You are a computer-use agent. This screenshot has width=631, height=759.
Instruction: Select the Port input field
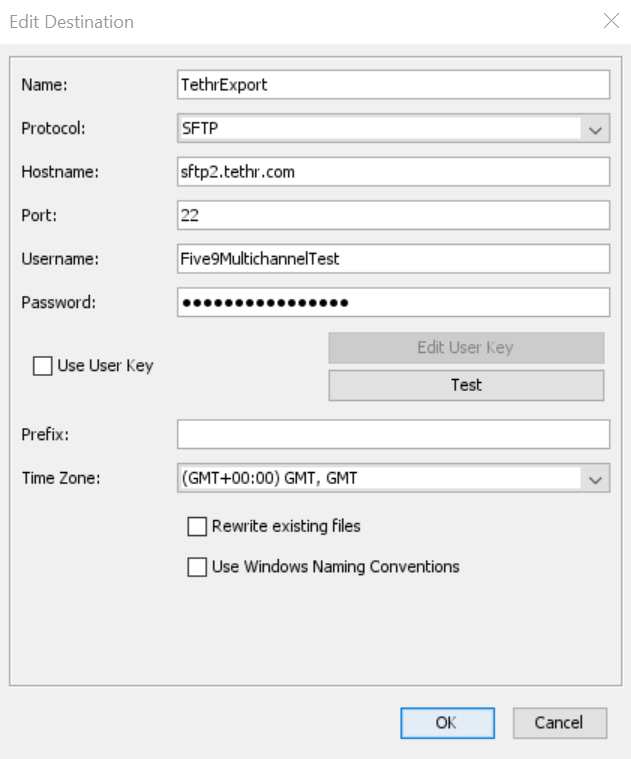click(393, 215)
